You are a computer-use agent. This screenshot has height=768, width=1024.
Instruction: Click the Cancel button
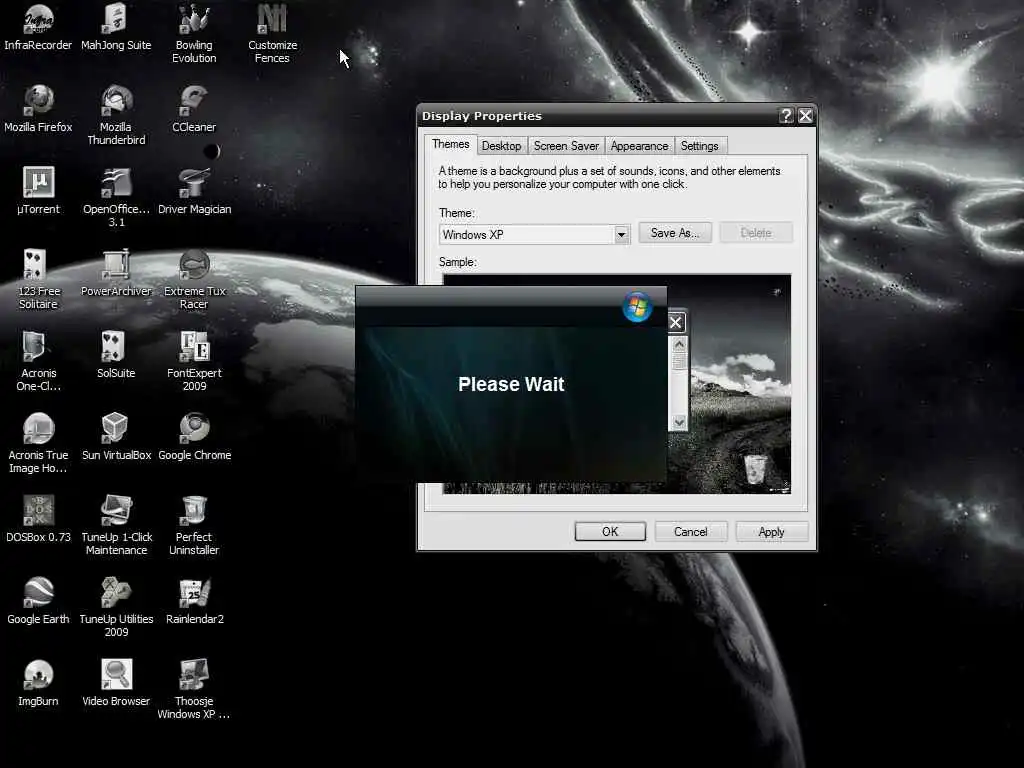tap(690, 532)
